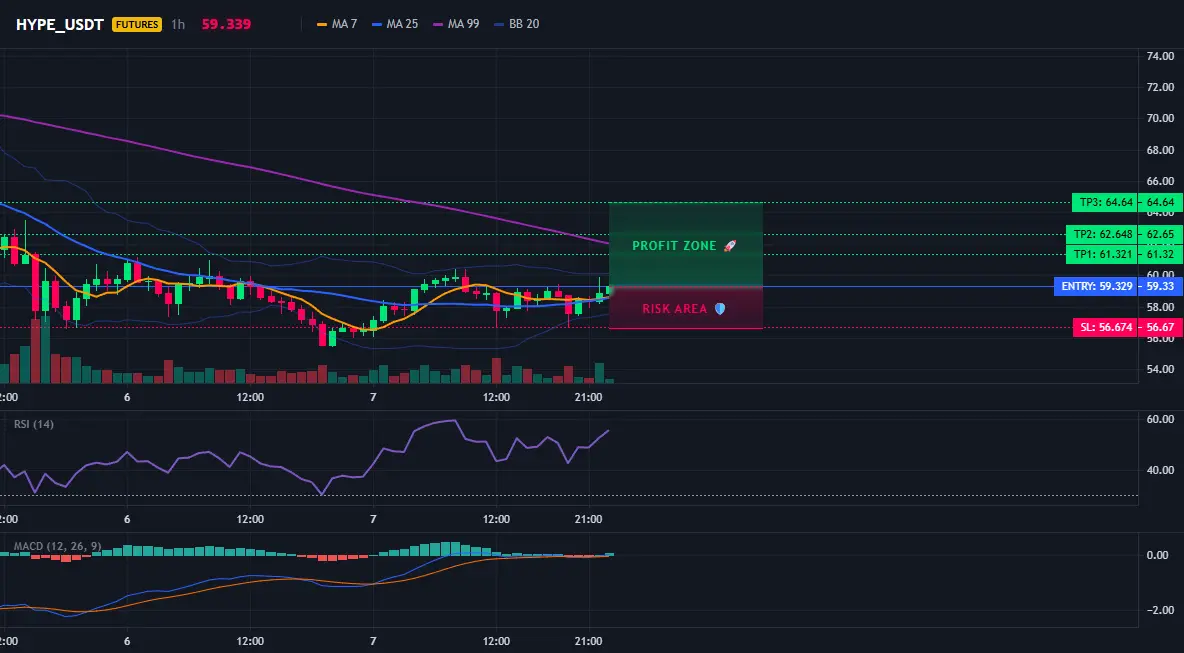
Task: Click the TP3: 64.64 price label
Action: pyautogui.click(x=1105, y=202)
